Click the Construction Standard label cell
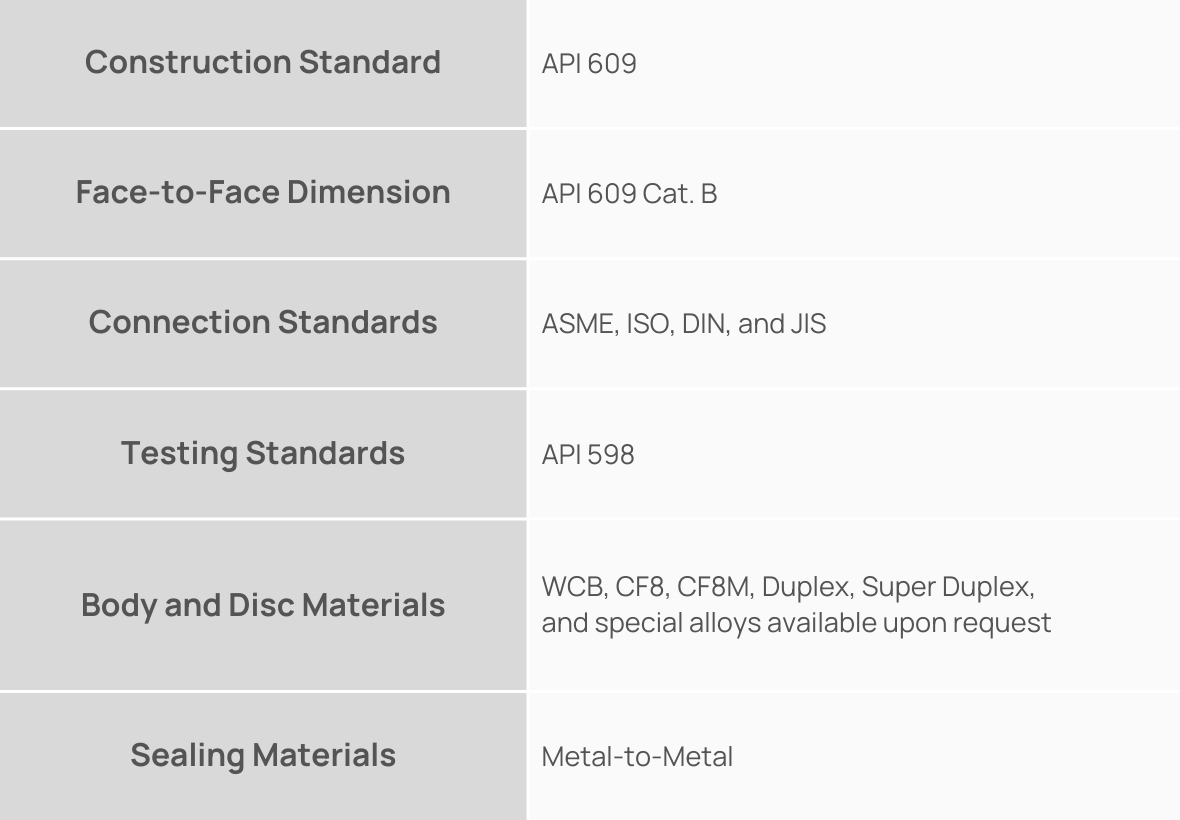The height and width of the screenshot is (820, 1180). [263, 62]
